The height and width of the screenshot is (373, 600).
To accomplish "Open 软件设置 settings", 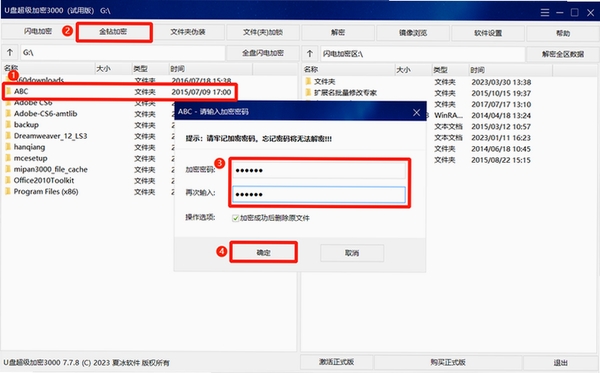I will (x=488, y=33).
